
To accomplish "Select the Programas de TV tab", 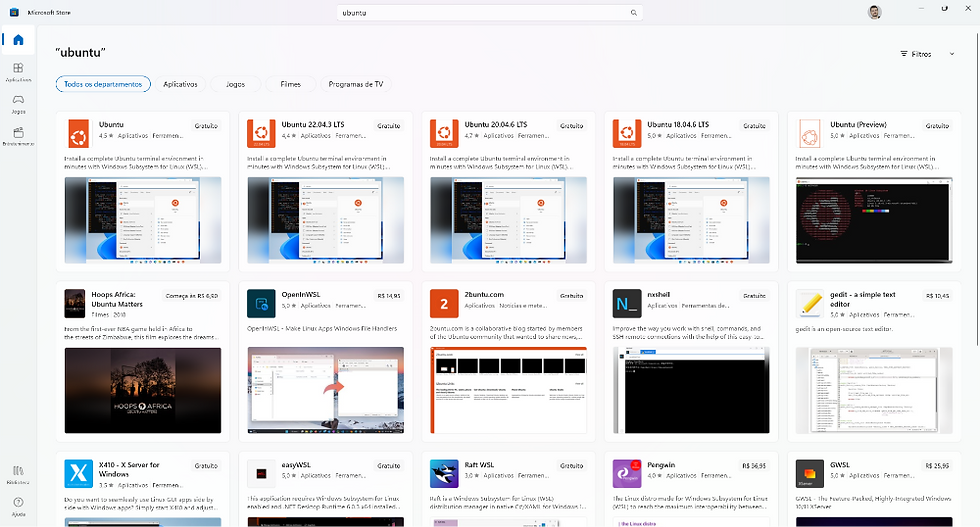I will coord(356,84).
